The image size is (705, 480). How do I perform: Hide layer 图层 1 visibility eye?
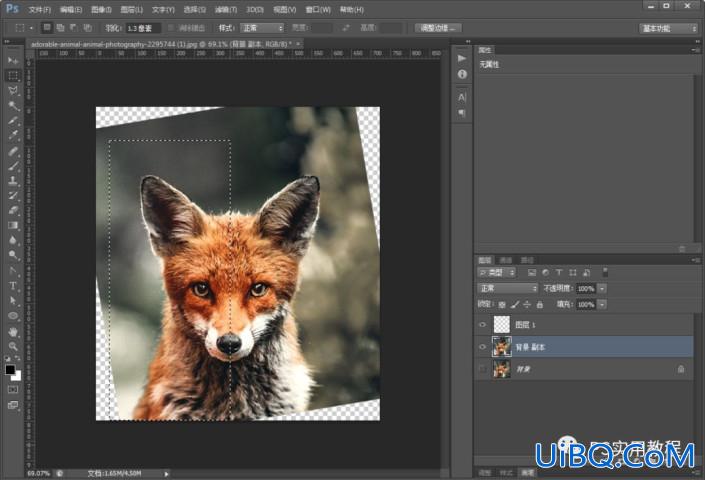(x=482, y=324)
